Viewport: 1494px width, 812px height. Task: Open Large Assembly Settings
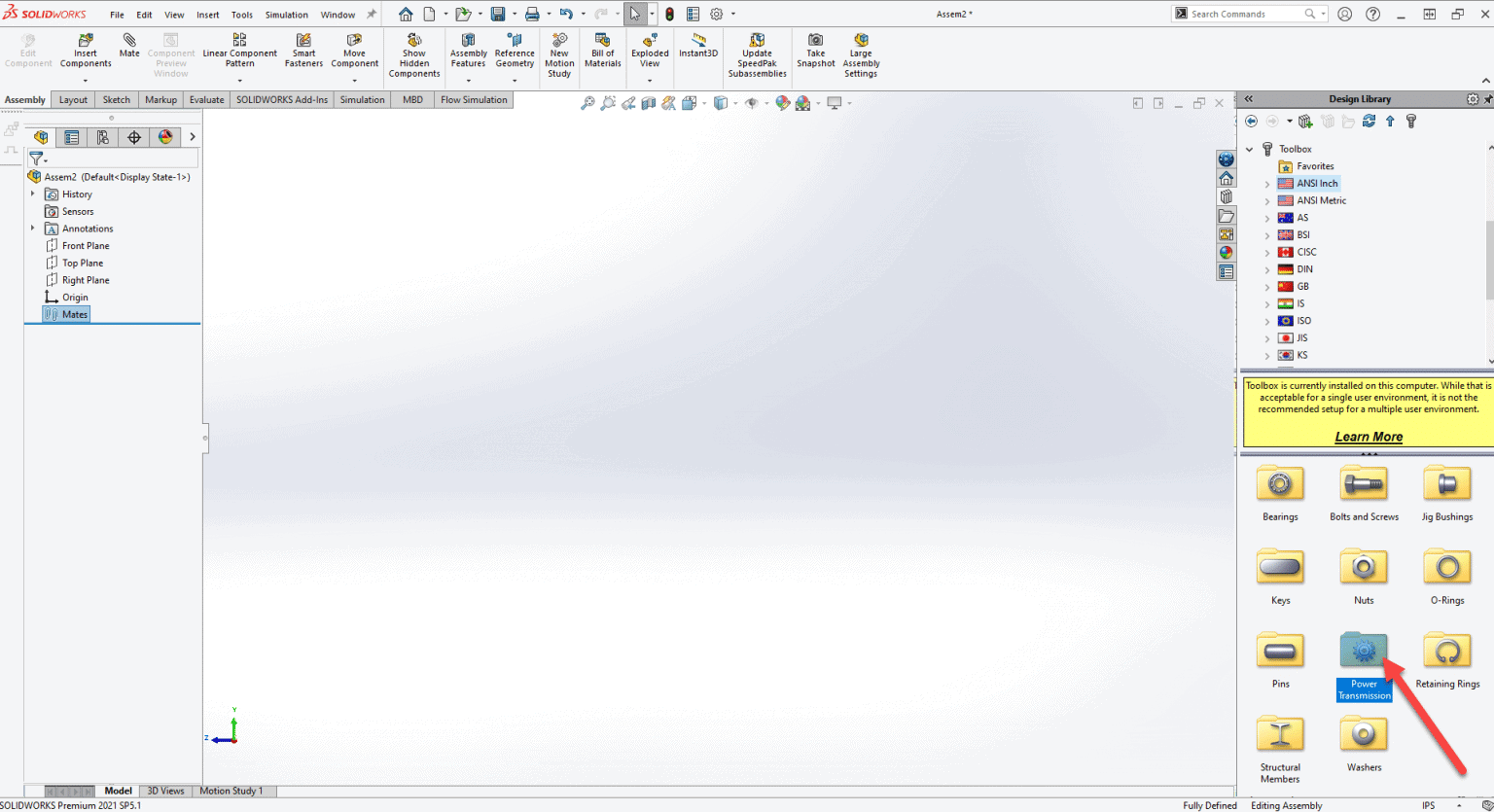pyautogui.click(x=861, y=55)
